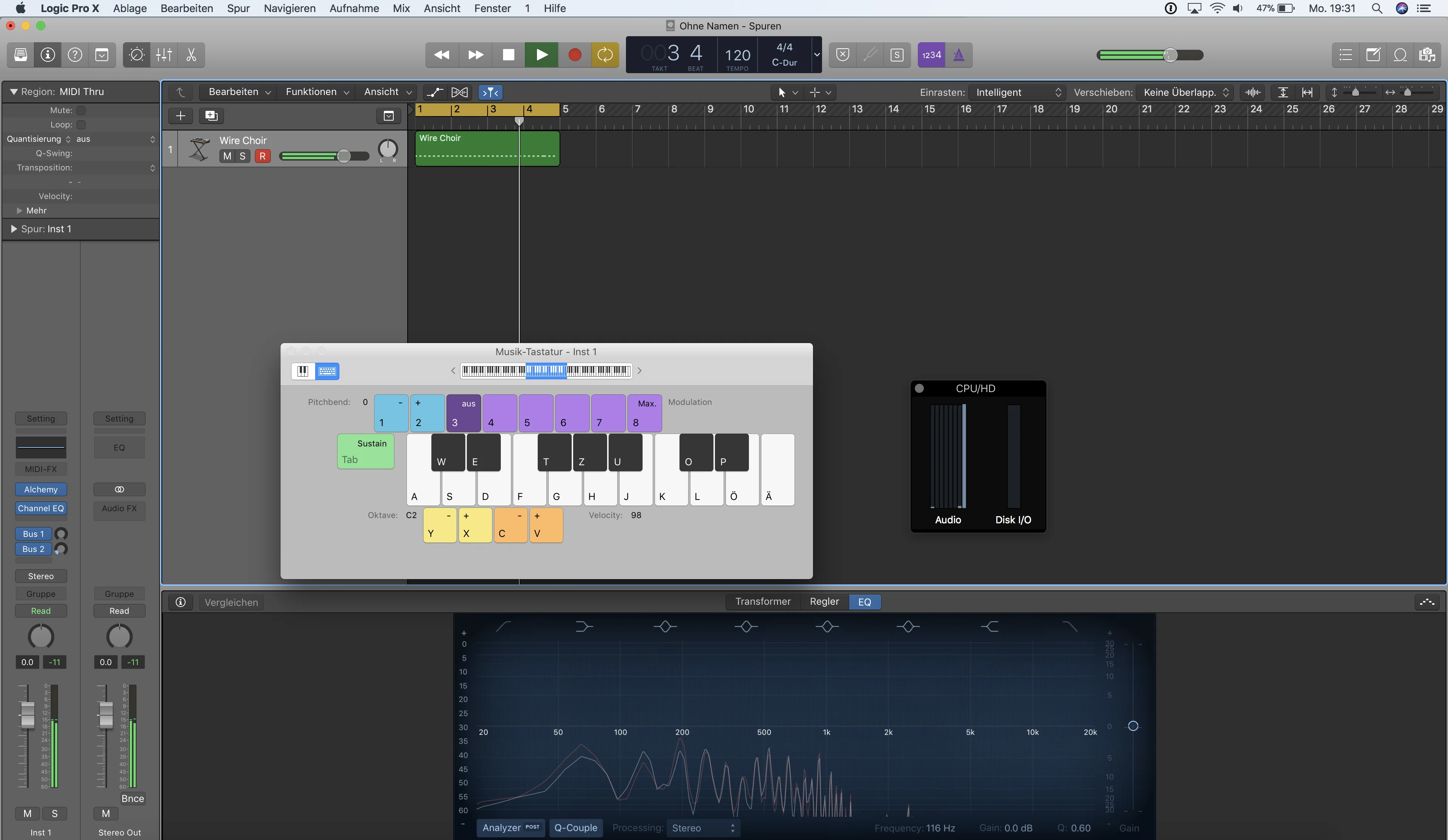The height and width of the screenshot is (840, 1448).
Task: Open the List Editors button
Action: tap(1346, 55)
